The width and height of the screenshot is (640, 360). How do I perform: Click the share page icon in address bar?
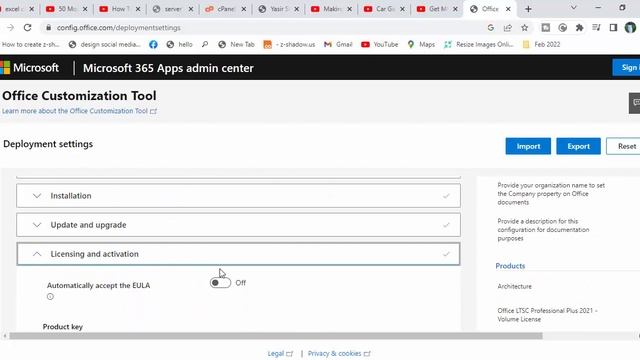click(508, 28)
